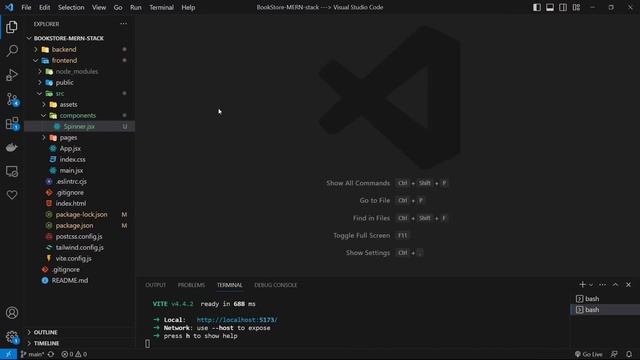Expand the public folder
This screenshot has width=640, height=360.
click(x=79, y=82)
